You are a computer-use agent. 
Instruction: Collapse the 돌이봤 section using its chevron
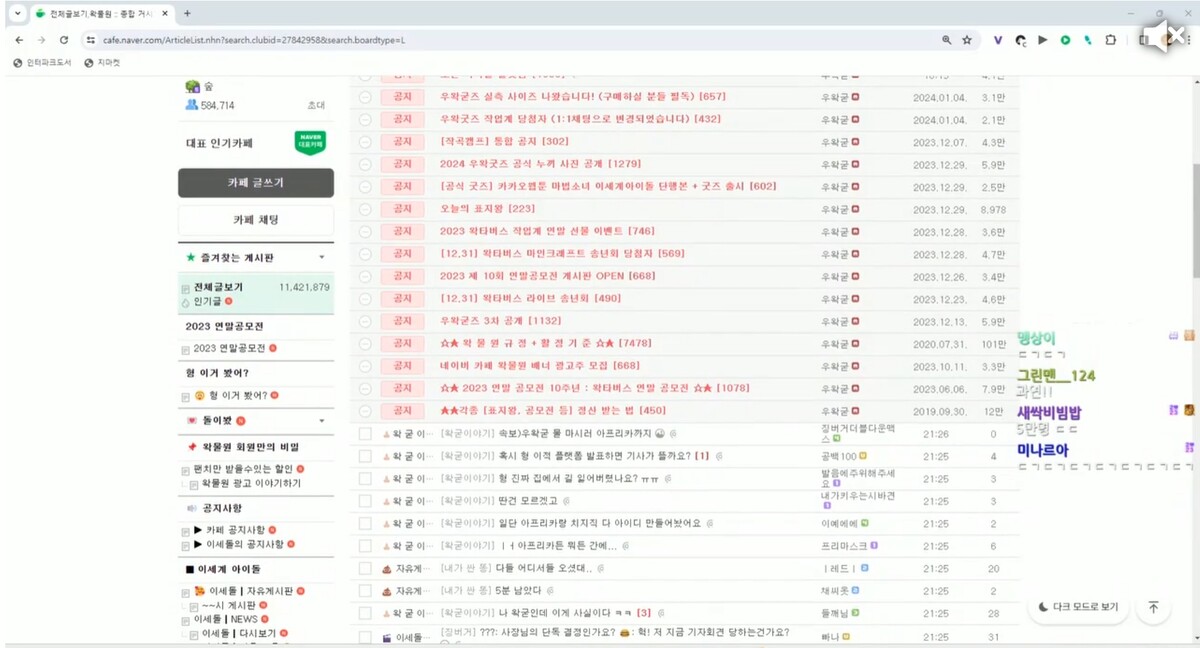pyautogui.click(x=321, y=421)
